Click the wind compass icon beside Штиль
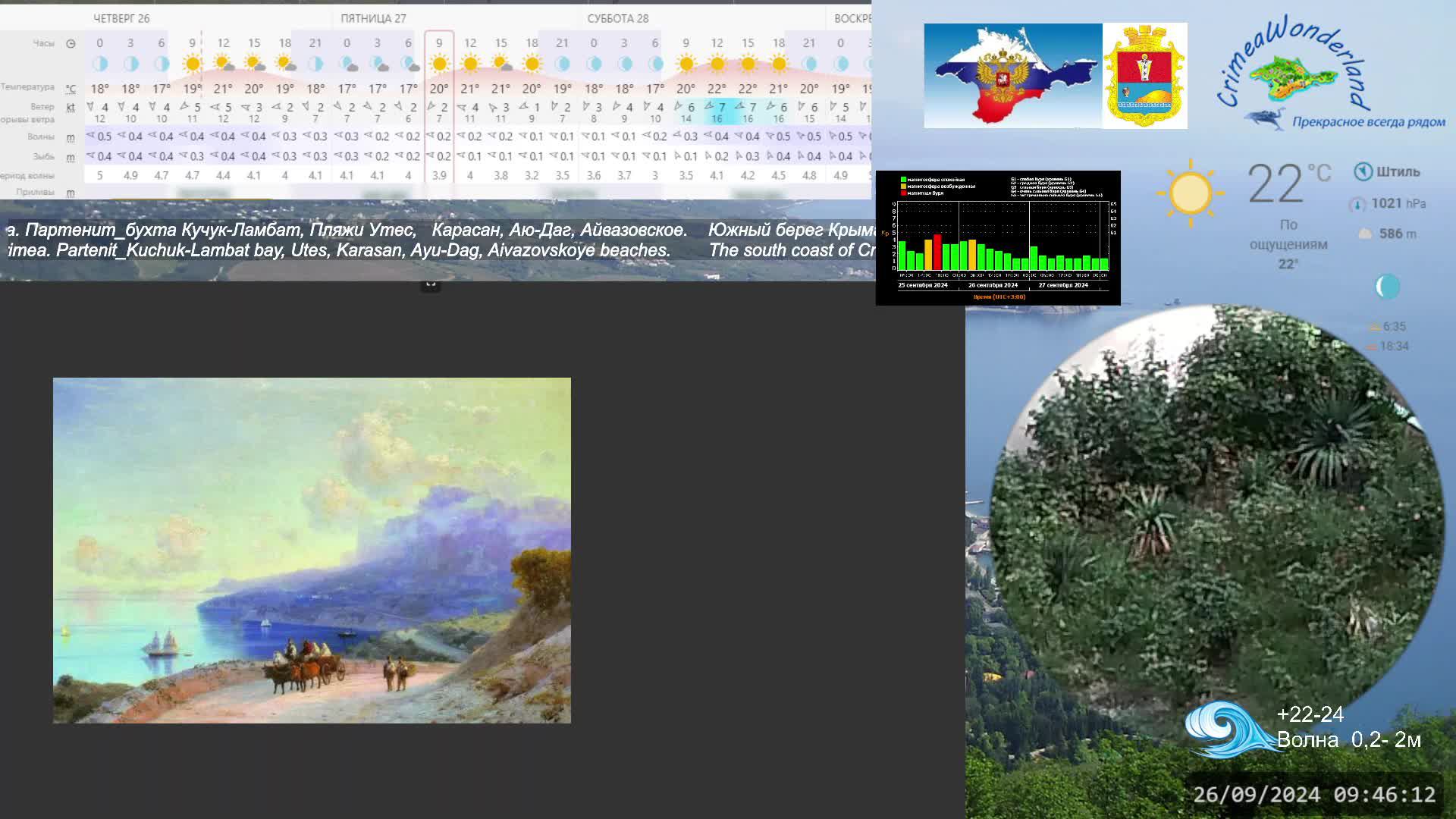This screenshot has width=1456, height=819. click(x=1363, y=171)
